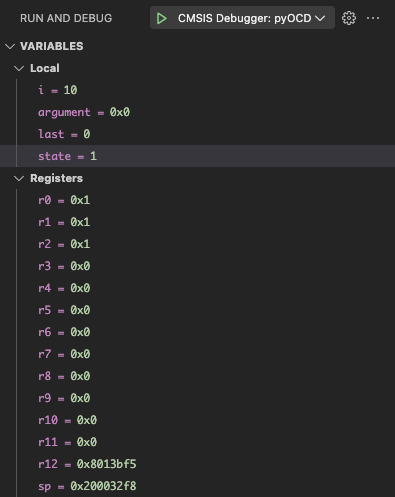Collapse the VARIABLES section chevron

10,46
